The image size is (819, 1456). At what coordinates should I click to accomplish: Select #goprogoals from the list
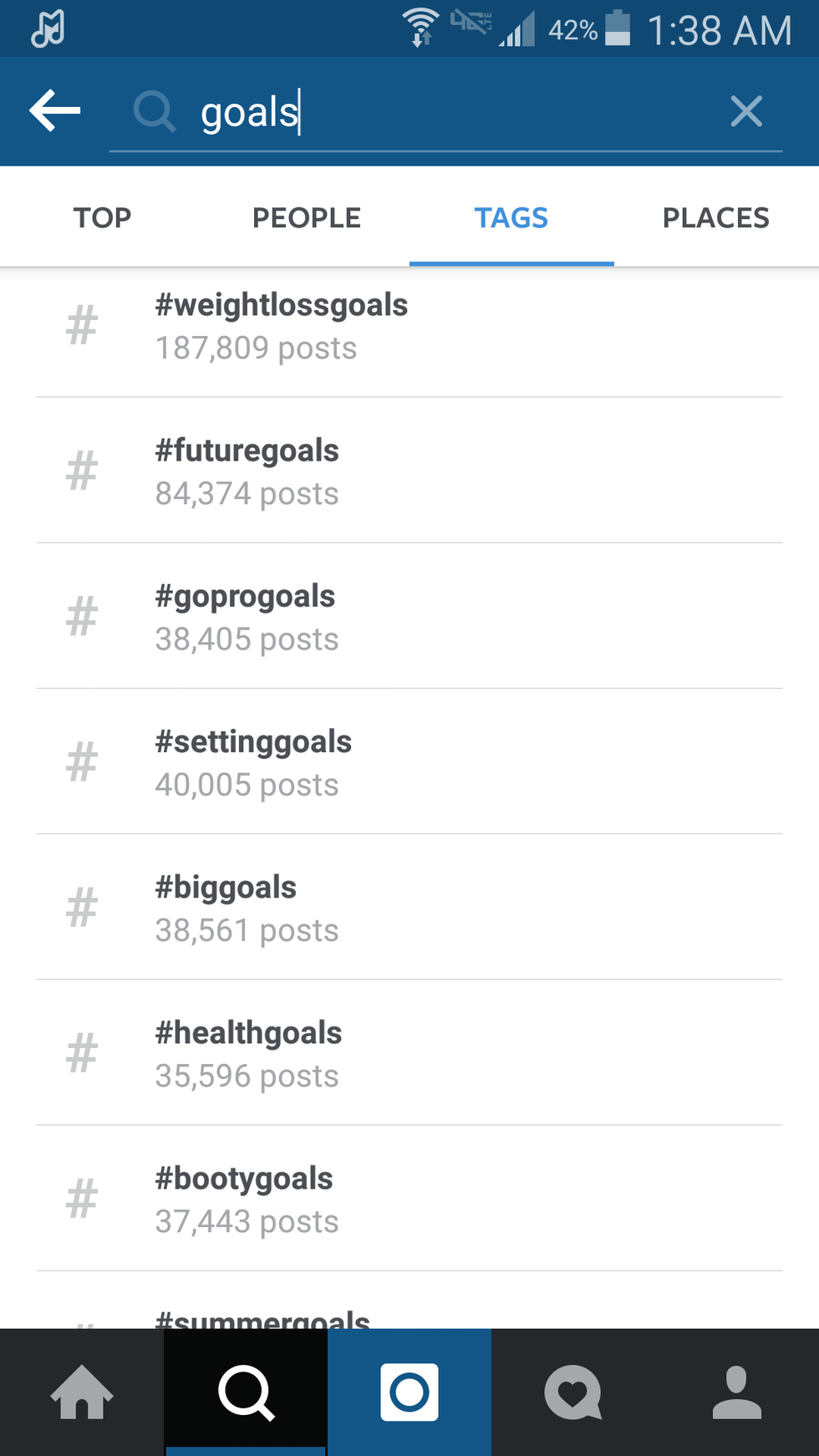coord(246,616)
